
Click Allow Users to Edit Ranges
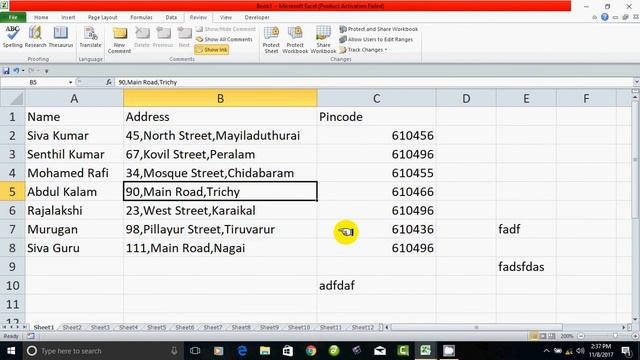376,39
